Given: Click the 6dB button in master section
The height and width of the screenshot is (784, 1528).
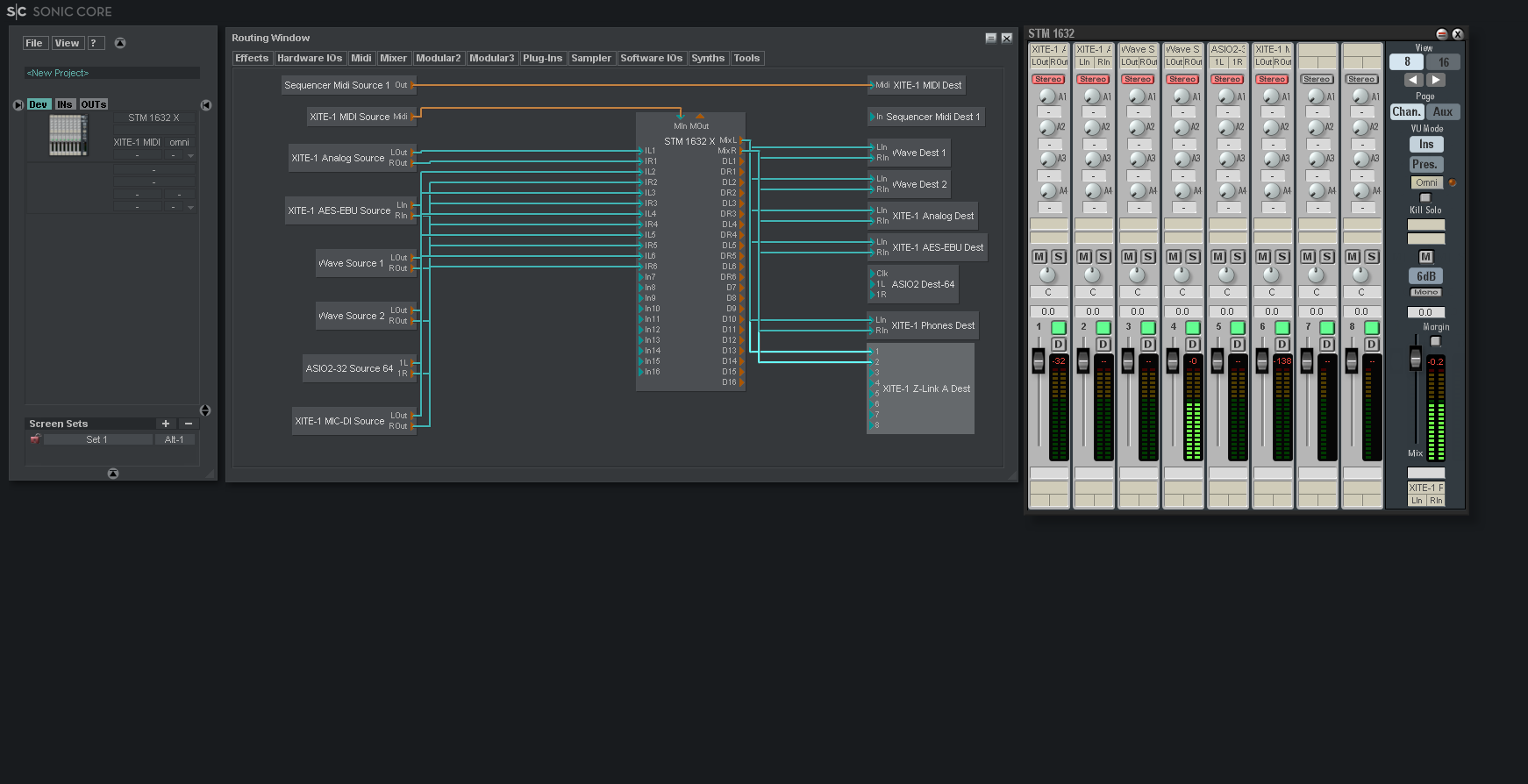Looking at the screenshot, I should pos(1425,276).
